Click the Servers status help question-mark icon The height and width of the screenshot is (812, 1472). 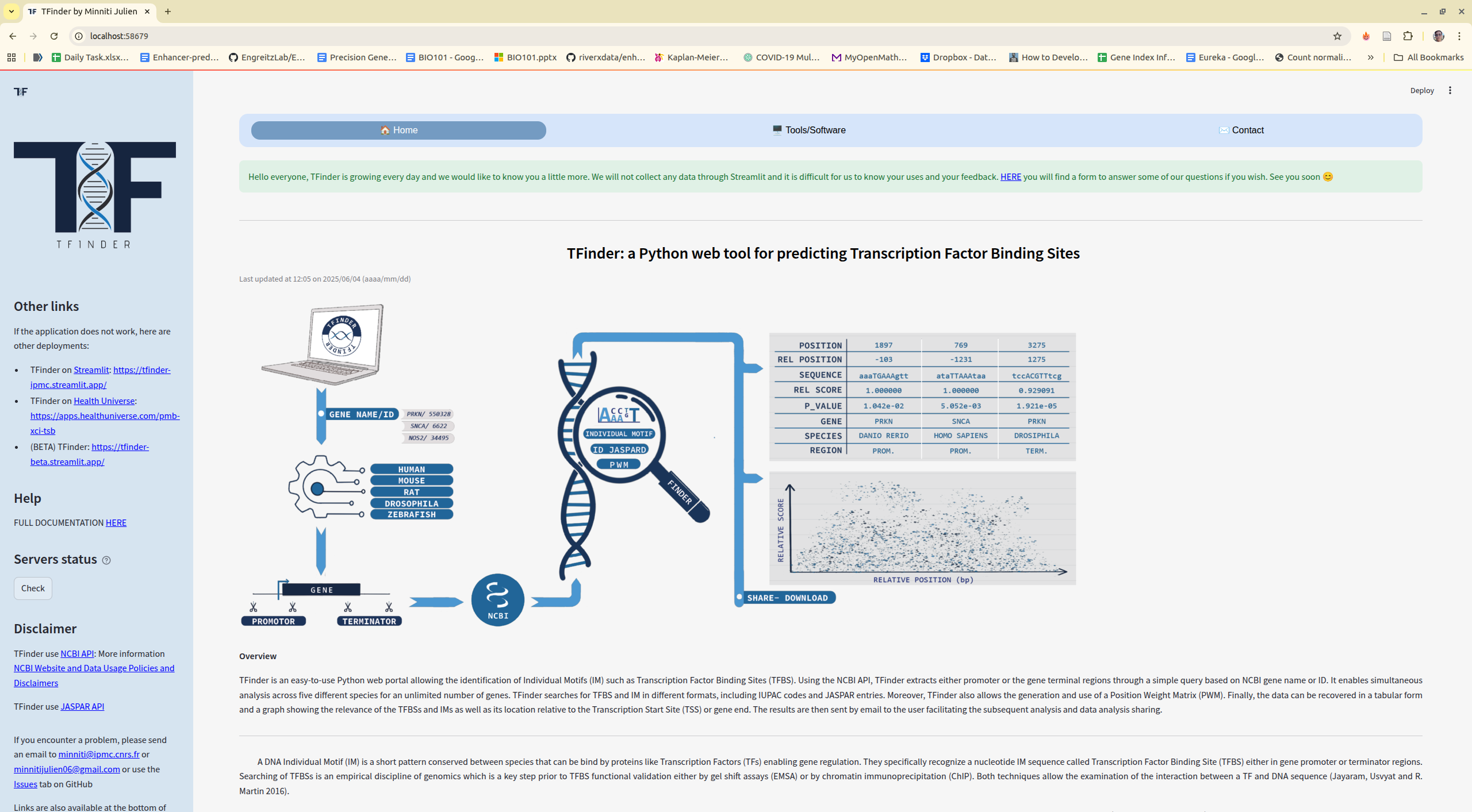[x=106, y=560]
